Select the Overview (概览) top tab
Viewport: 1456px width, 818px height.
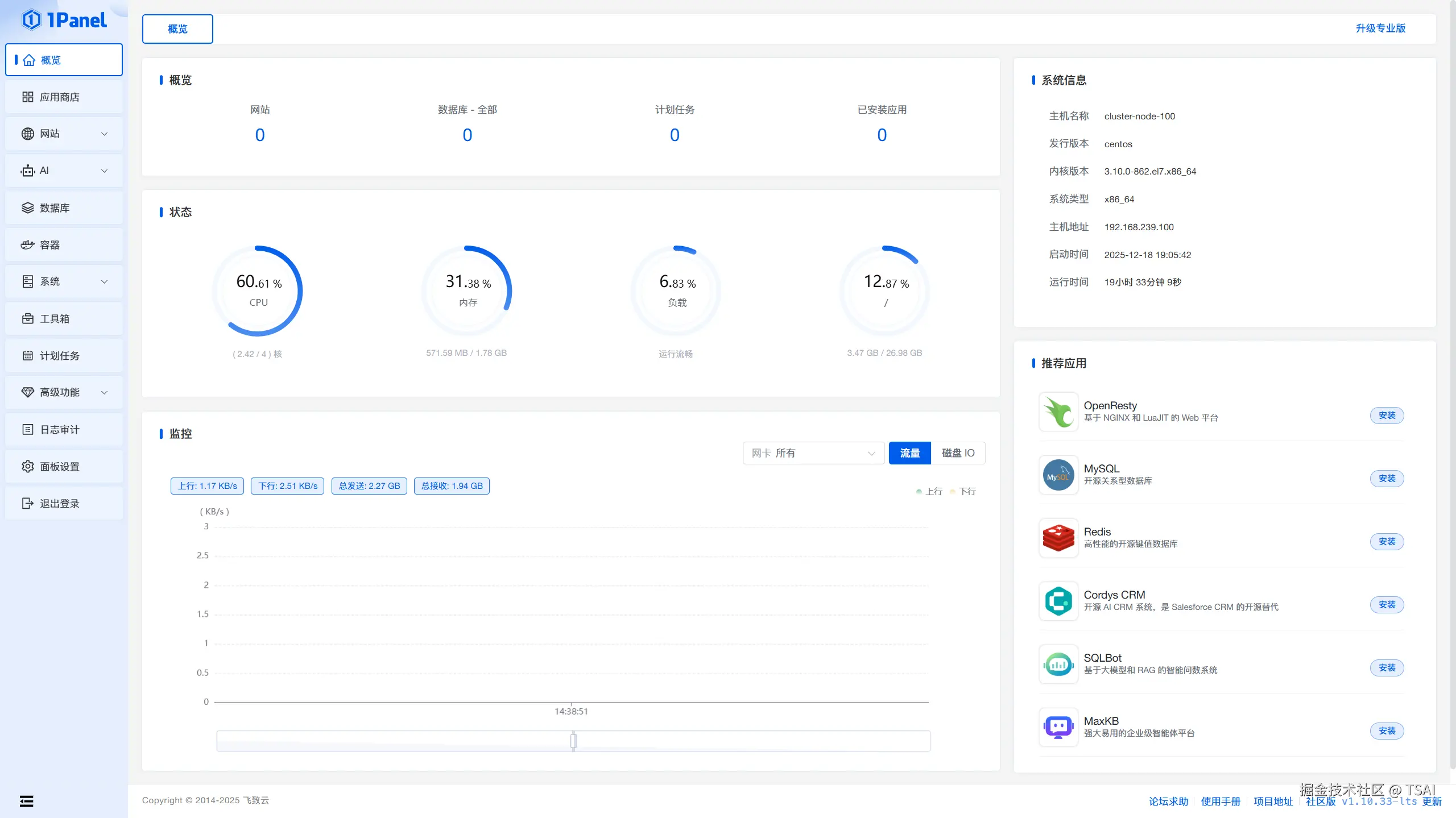pyautogui.click(x=177, y=29)
